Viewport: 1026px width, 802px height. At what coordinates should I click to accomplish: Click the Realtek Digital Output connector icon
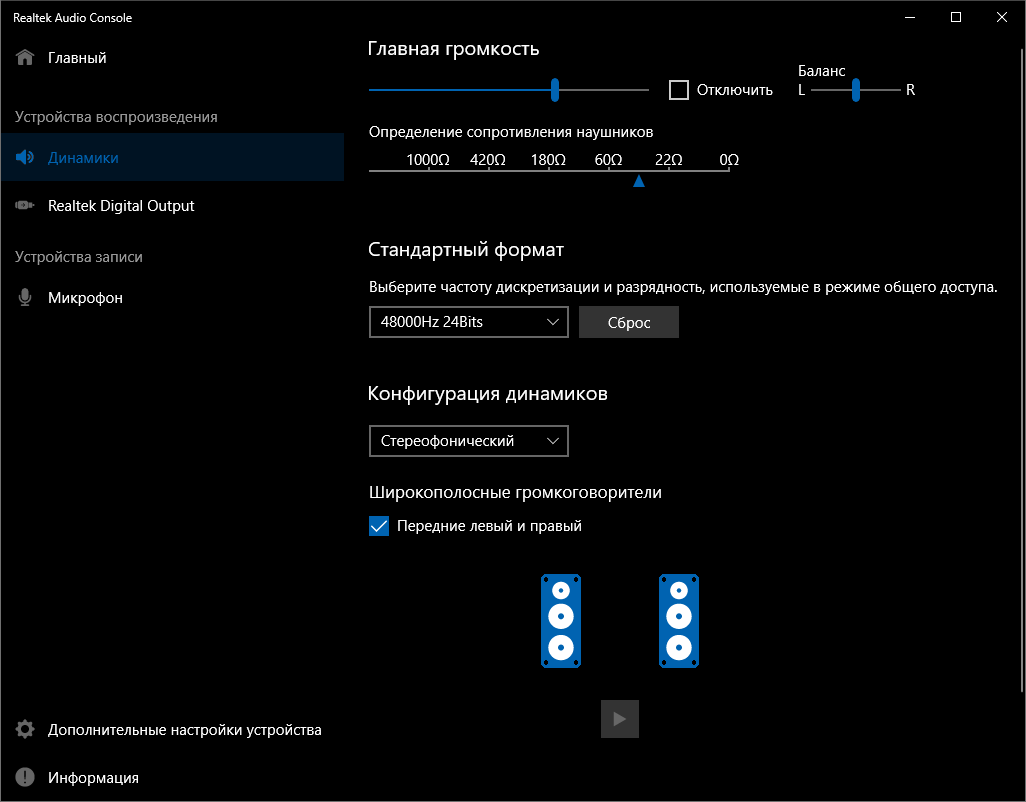pyautogui.click(x=26, y=206)
